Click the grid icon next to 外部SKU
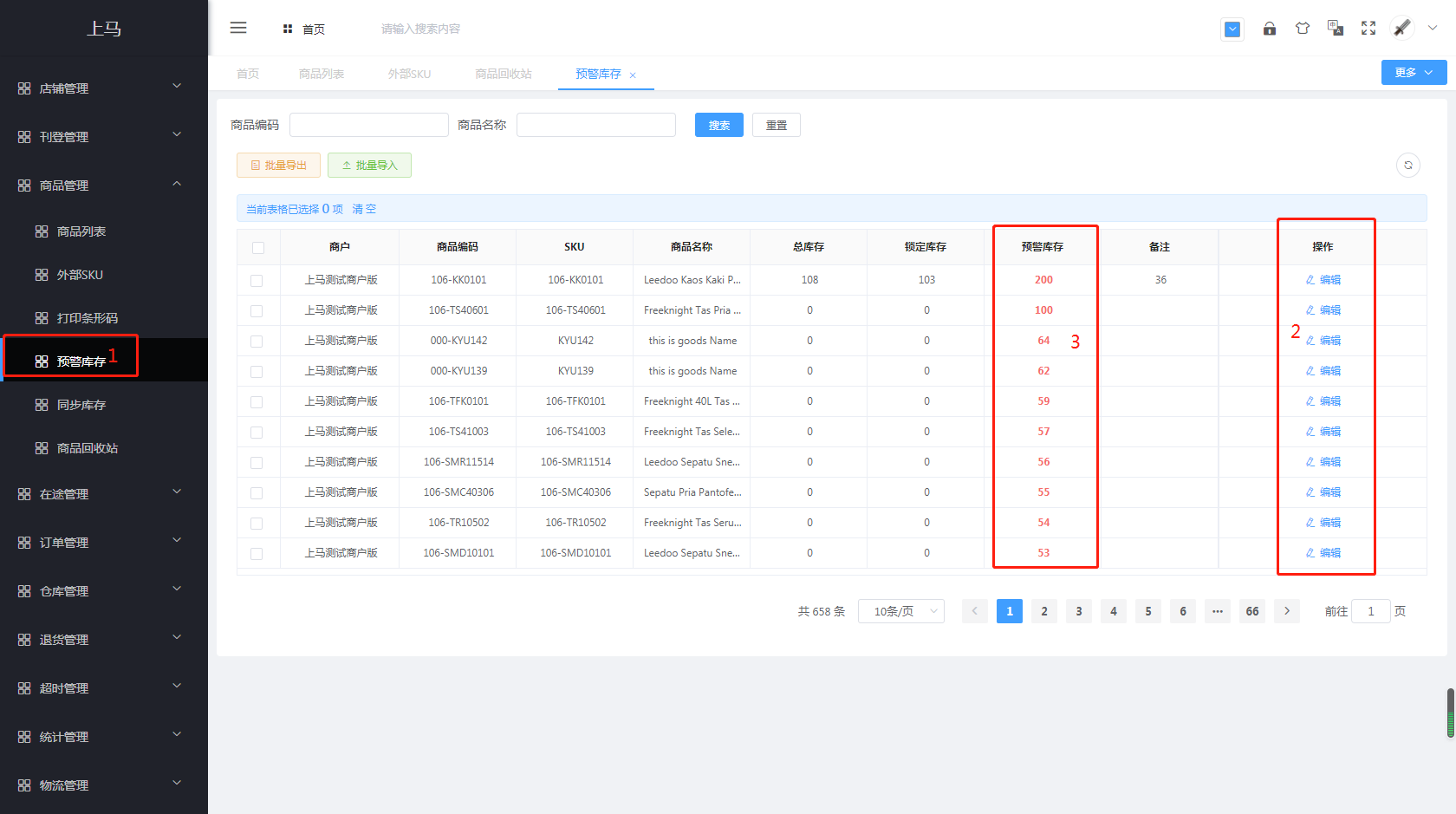The width and height of the screenshot is (1456, 814). [x=42, y=275]
